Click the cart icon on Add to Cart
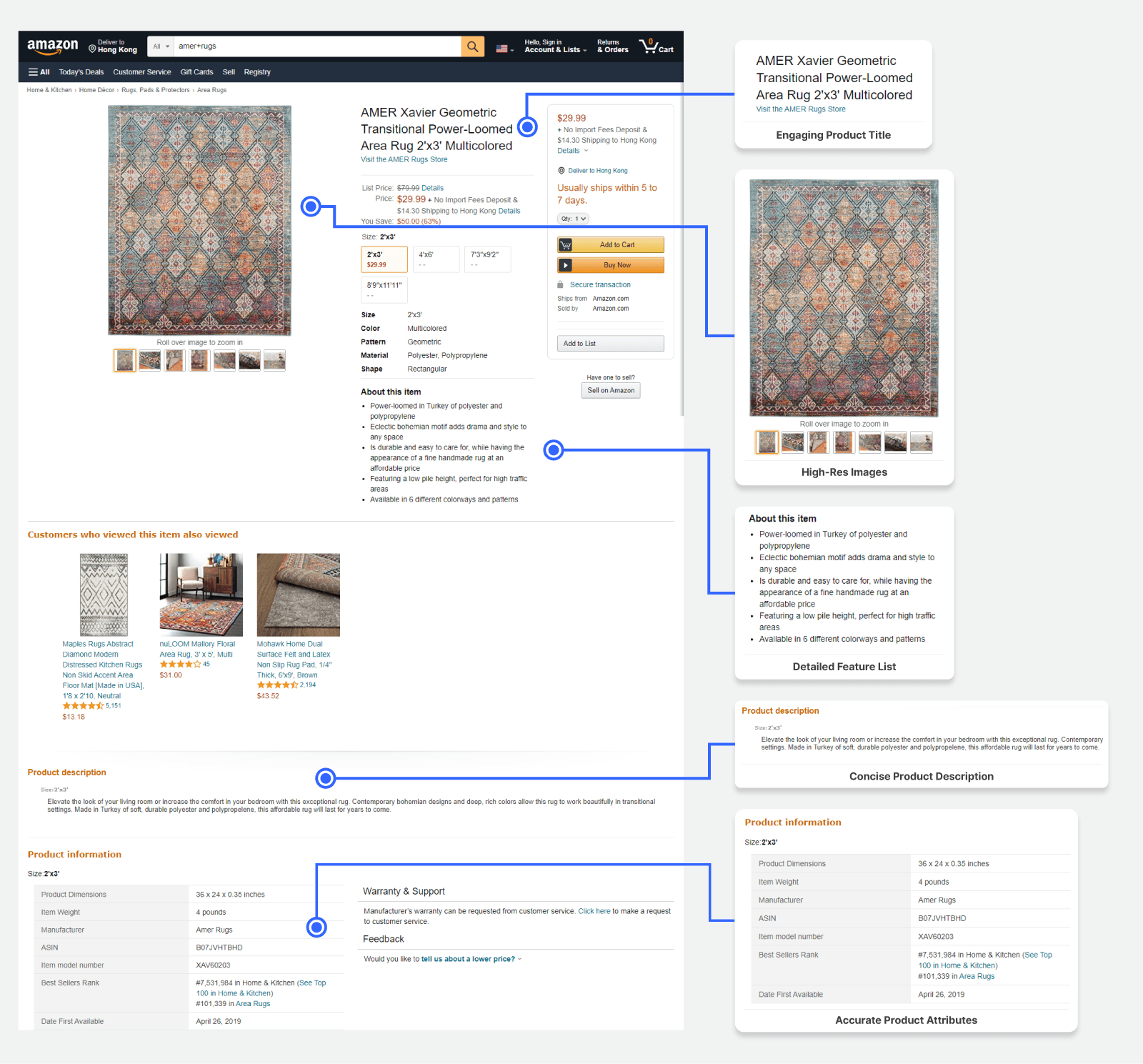This screenshot has width=1143, height=1064. click(x=566, y=245)
